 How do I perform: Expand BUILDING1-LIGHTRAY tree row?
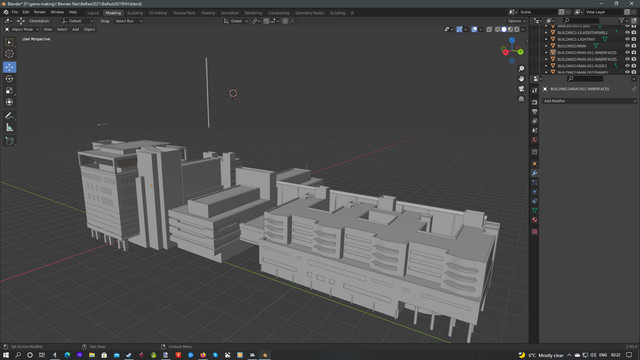coord(546,39)
